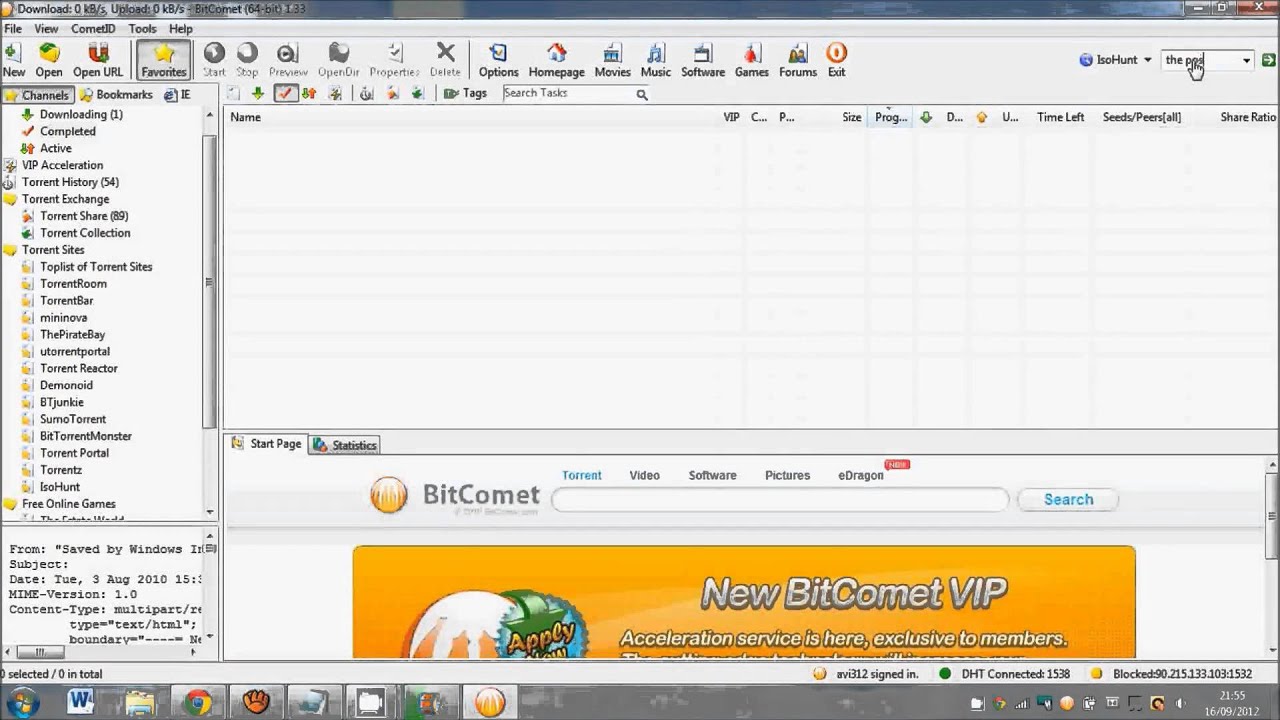Image resolution: width=1280 pixels, height=720 pixels.
Task: Open the mininova sidebar entry
Action: tap(63, 317)
